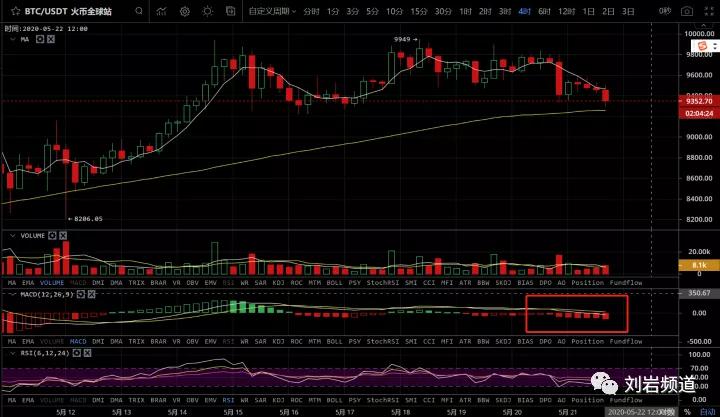Screen dimensions: 720x417
Task: Add BTC/USDT to favorites with the star icon
Action: click(15, 11)
